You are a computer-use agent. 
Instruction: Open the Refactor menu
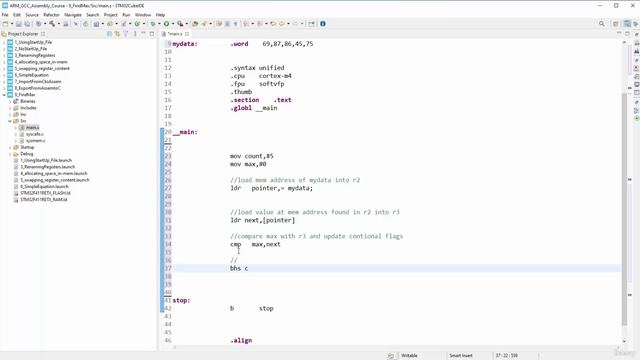51,15
